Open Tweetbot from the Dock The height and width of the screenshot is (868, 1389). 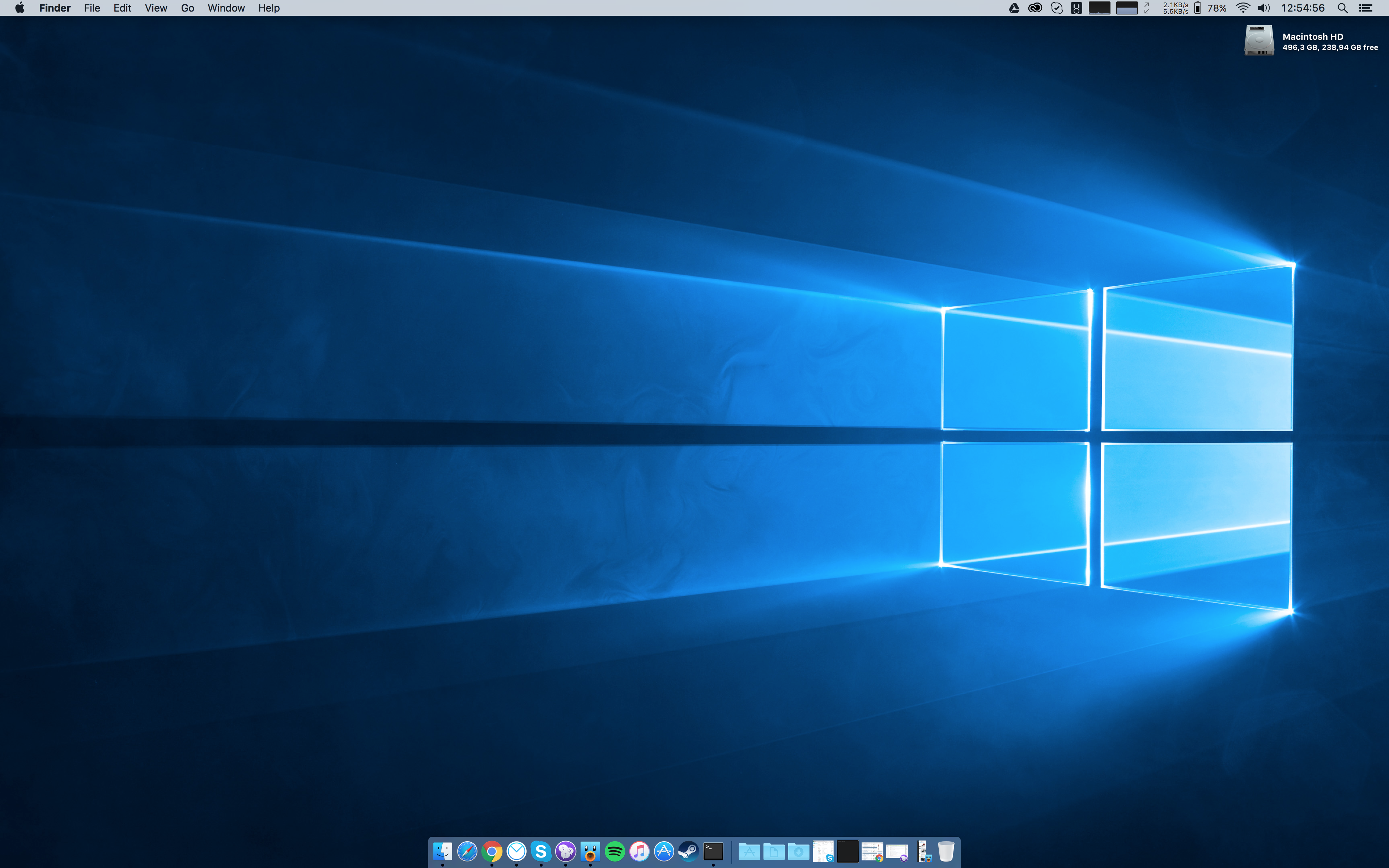pyautogui.click(x=590, y=851)
